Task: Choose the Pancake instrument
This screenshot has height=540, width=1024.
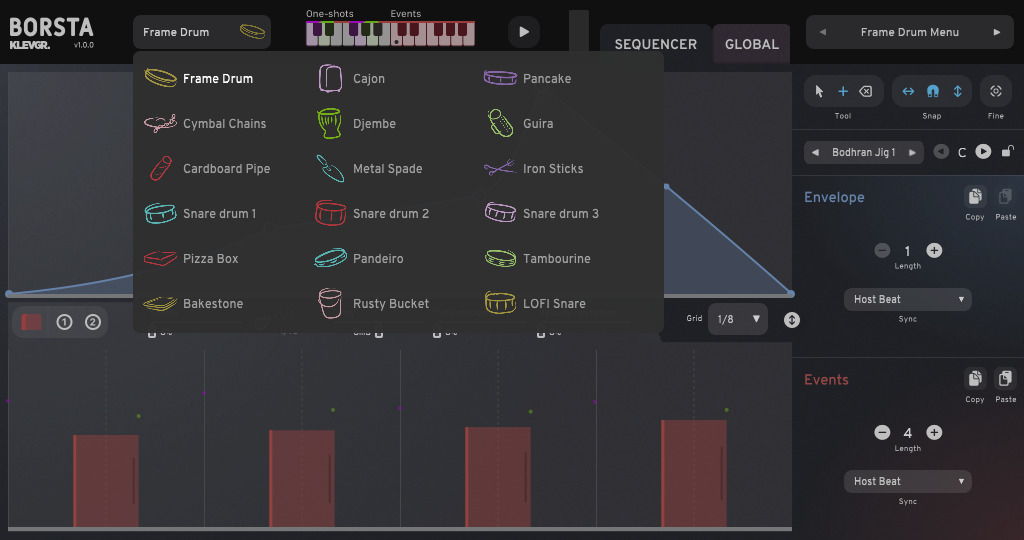Action: click(528, 78)
